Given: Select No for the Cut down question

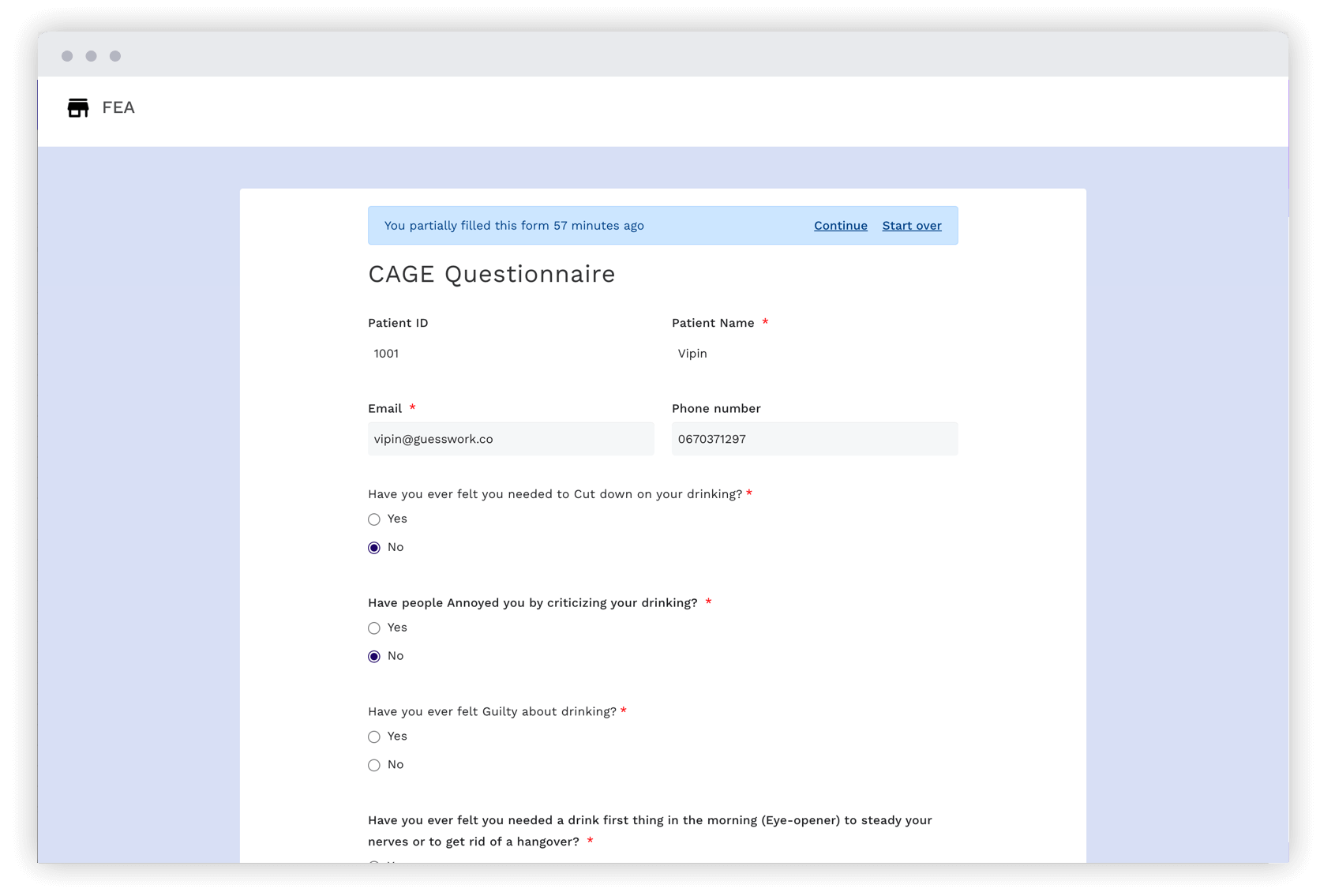Looking at the screenshot, I should click(373, 547).
